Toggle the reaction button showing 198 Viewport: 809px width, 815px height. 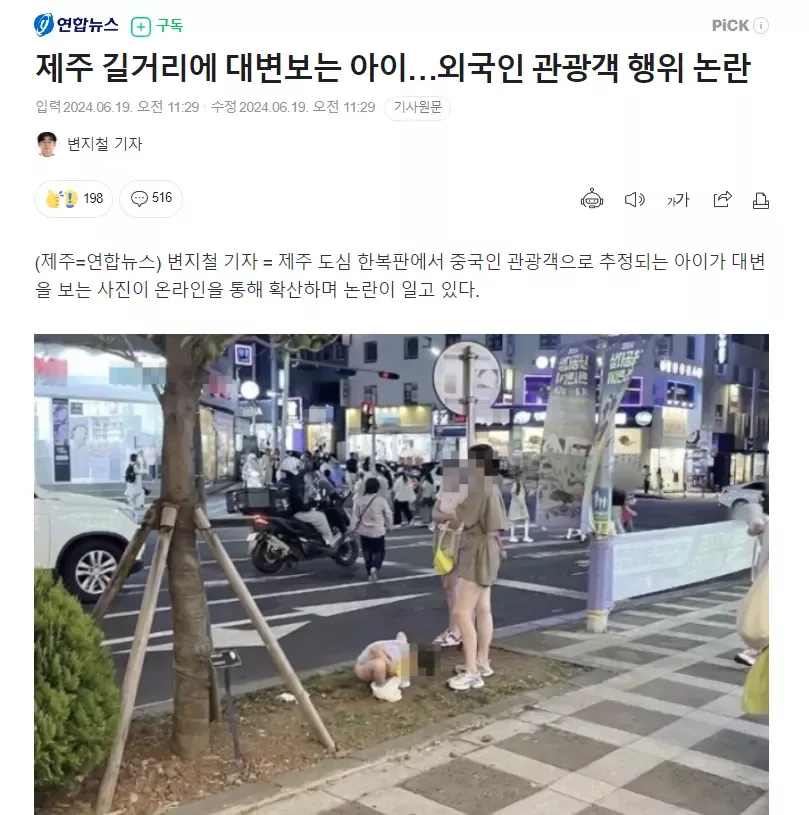(x=73, y=199)
